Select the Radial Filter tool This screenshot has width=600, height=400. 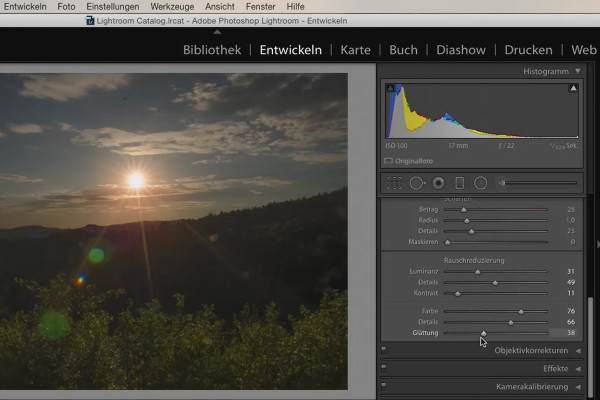pos(481,183)
